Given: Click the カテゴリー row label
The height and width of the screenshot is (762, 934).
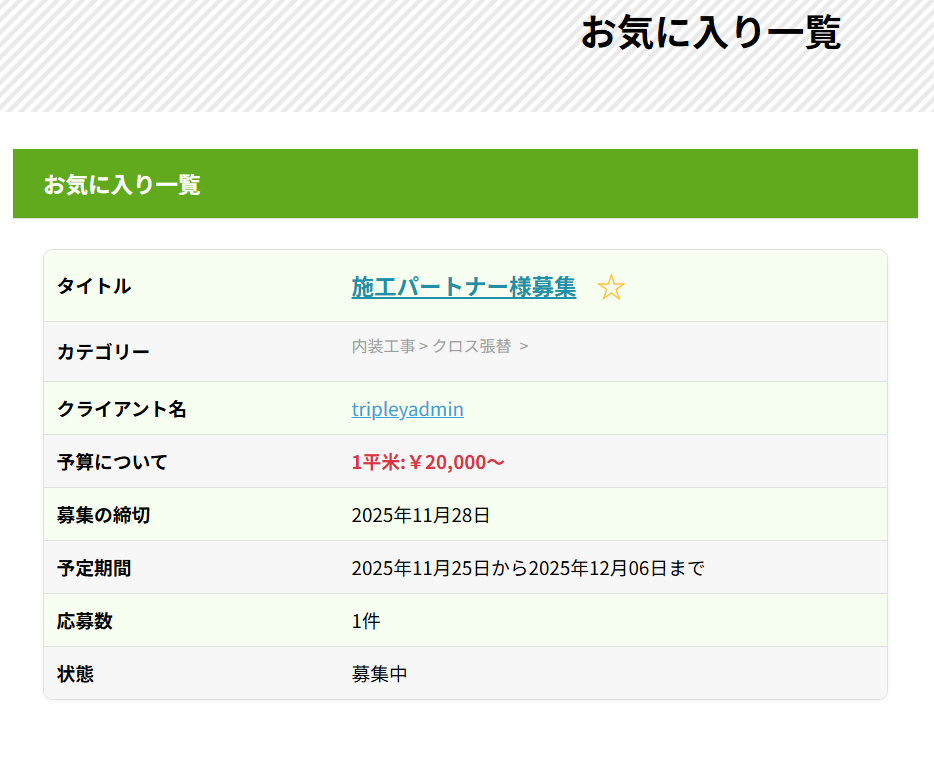Looking at the screenshot, I should [x=103, y=352].
